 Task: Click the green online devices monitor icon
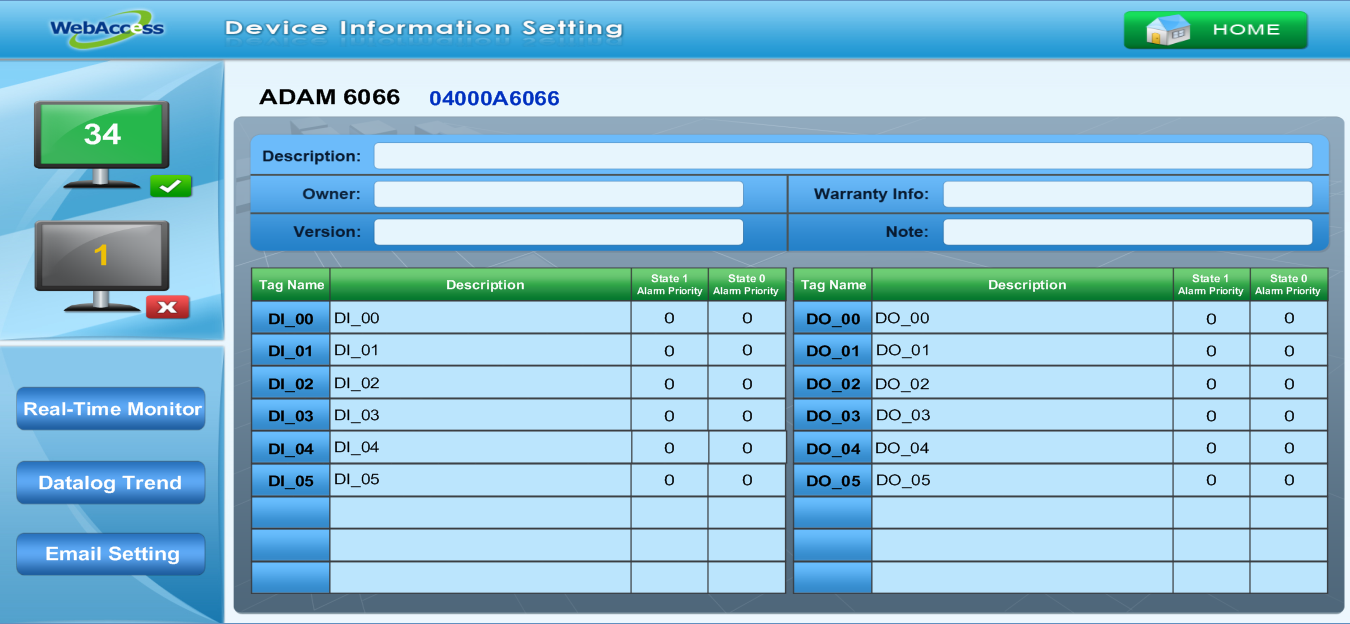[102, 145]
